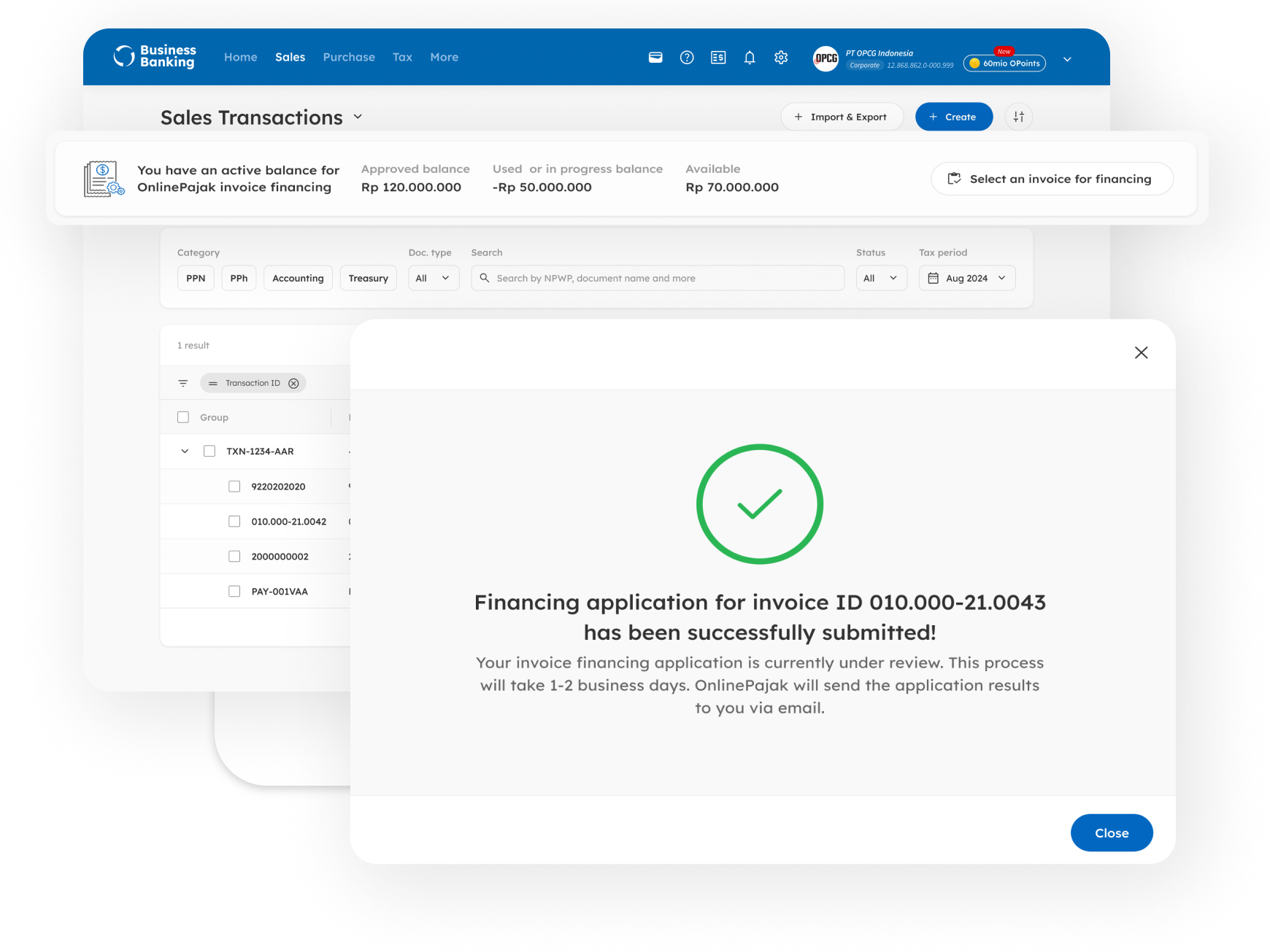
Task: Click the 9220202020 document text
Action: tap(278, 487)
